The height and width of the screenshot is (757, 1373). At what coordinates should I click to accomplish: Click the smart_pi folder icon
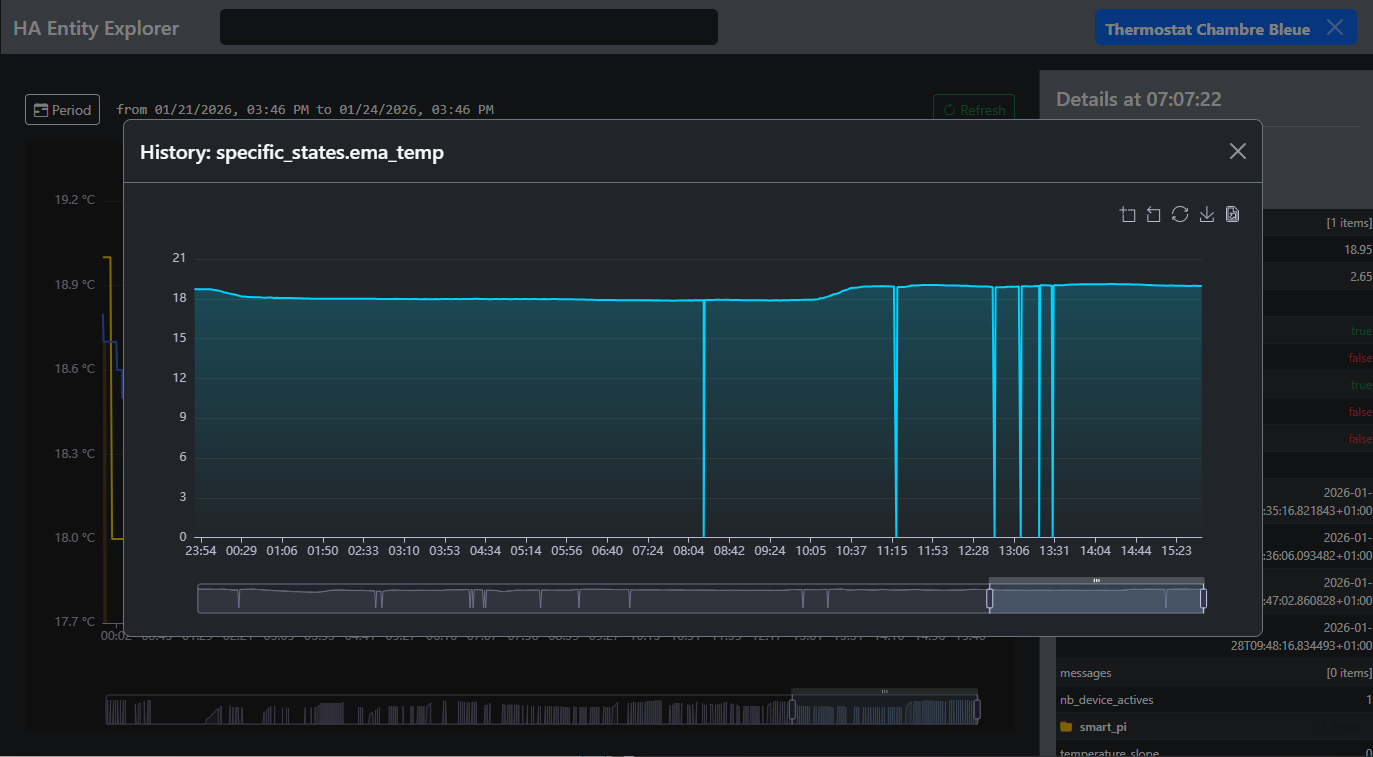click(x=1066, y=727)
